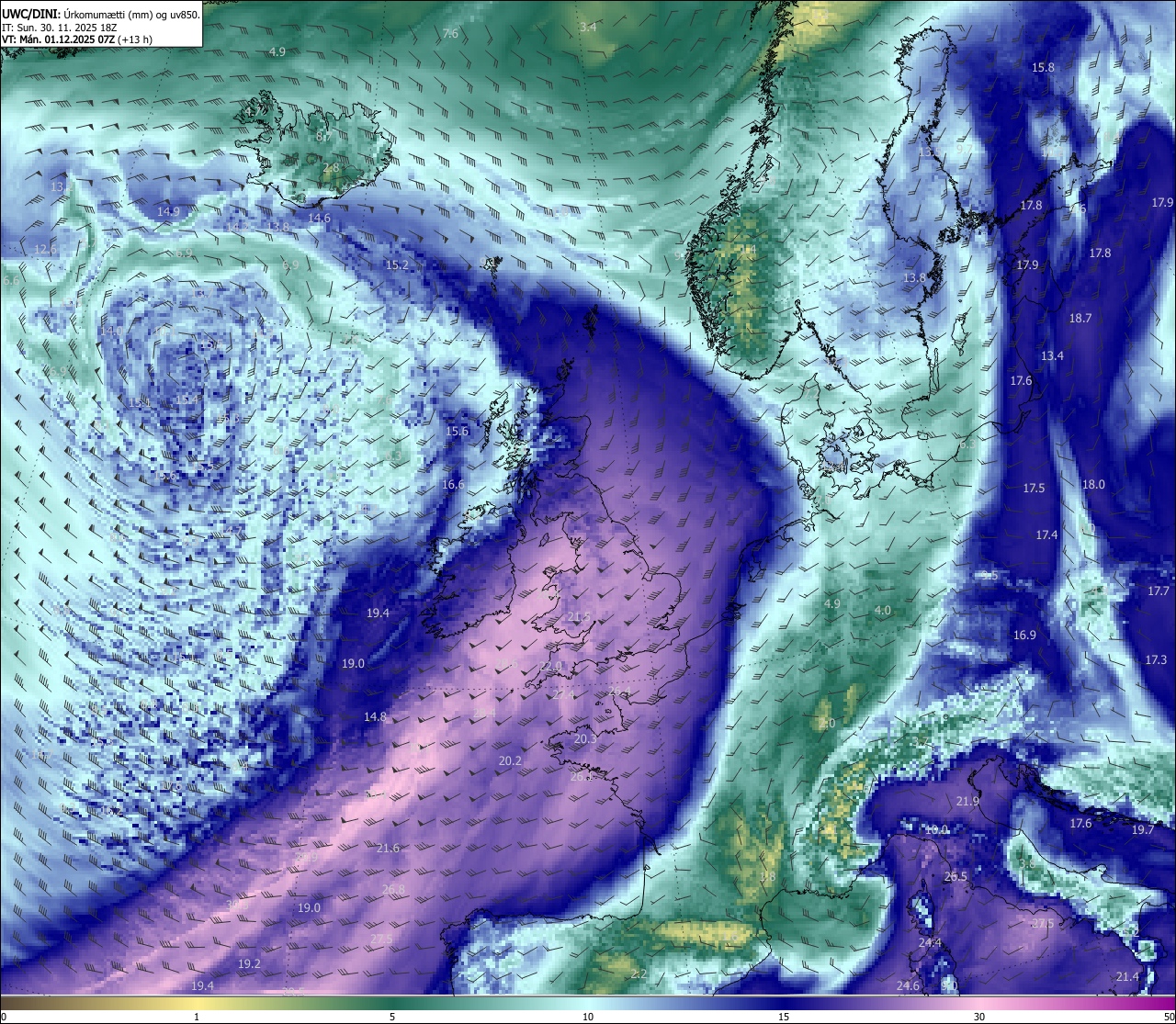This screenshot has width=1176, height=1024.
Task: Click the 'VT: Mán. 01.12.2025 07Z (+13 h)' line
Action: coord(77,39)
